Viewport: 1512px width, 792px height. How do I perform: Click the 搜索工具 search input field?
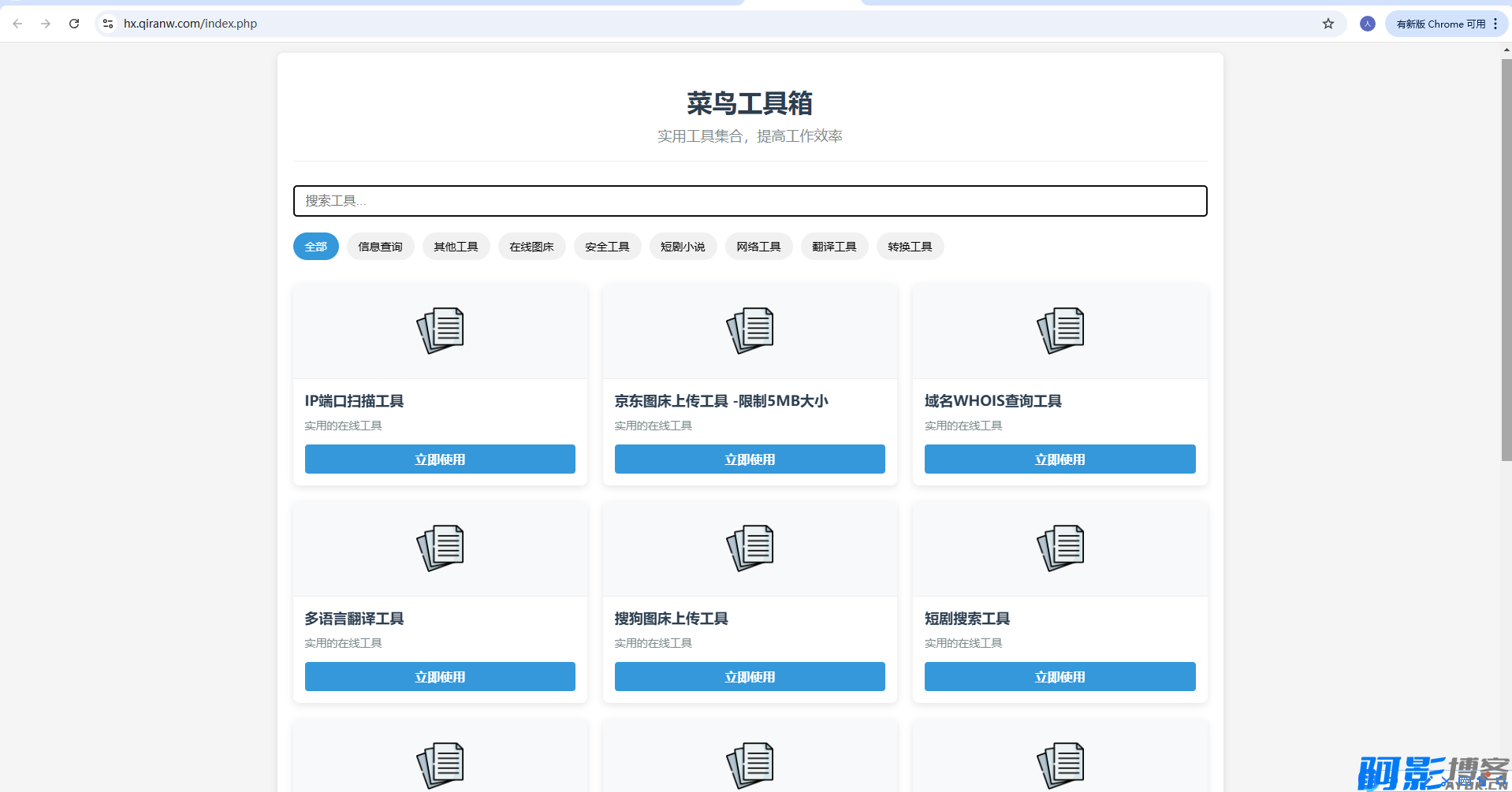point(750,201)
